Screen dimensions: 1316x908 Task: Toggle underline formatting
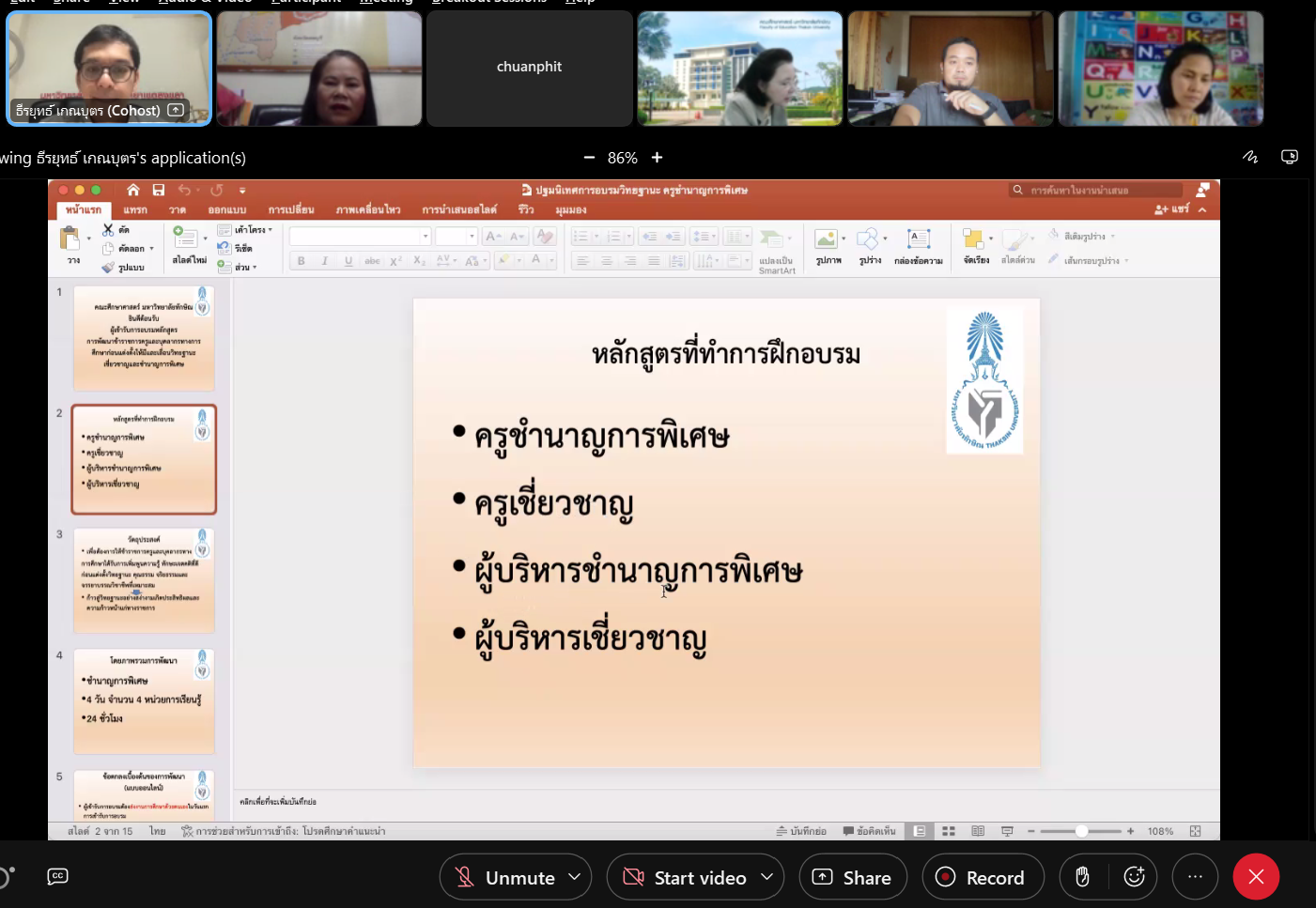[x=348, y=261]
